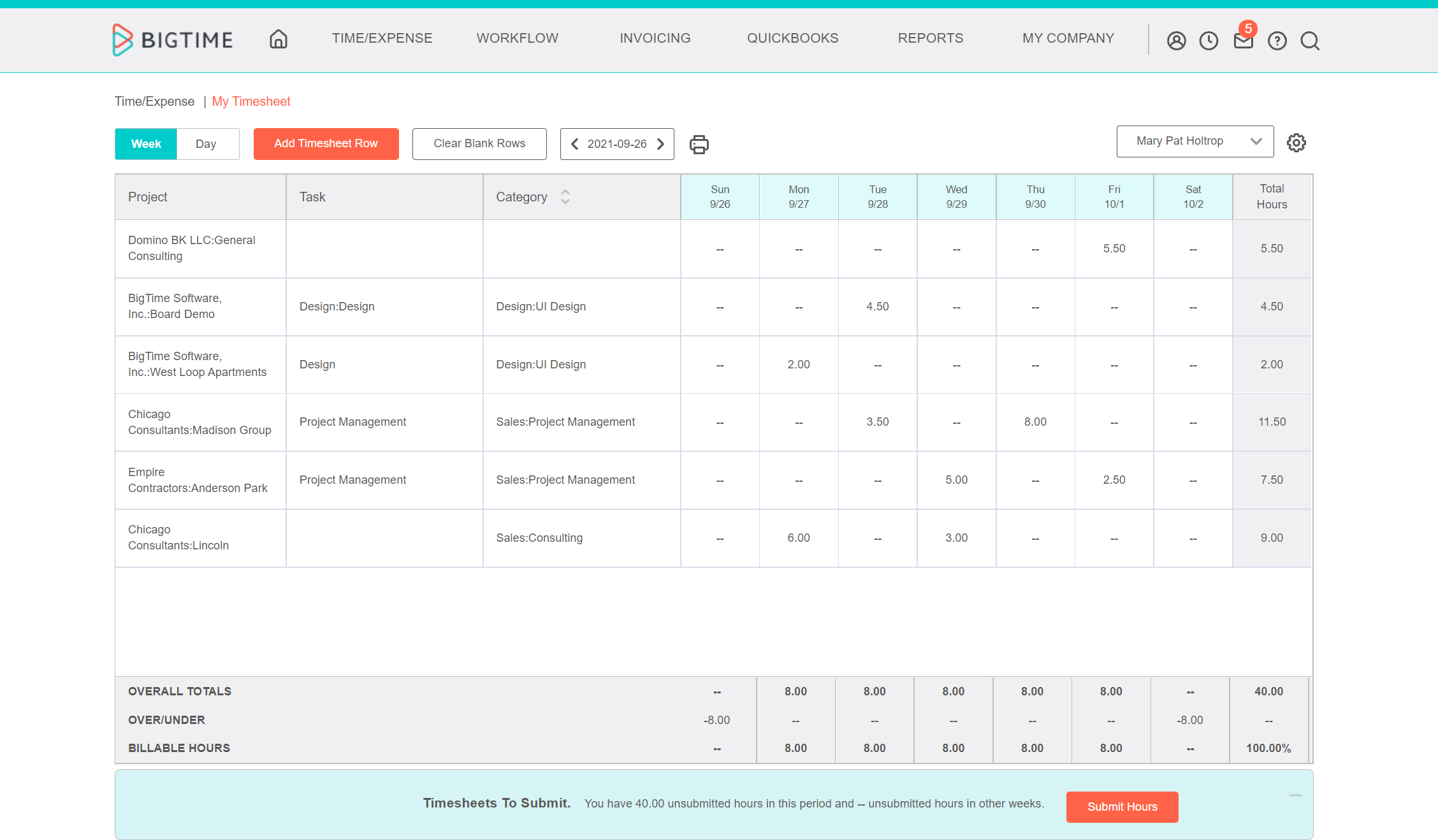
Task: Open timesheet settings gear icon
Action: click(x=1296, y=143)
